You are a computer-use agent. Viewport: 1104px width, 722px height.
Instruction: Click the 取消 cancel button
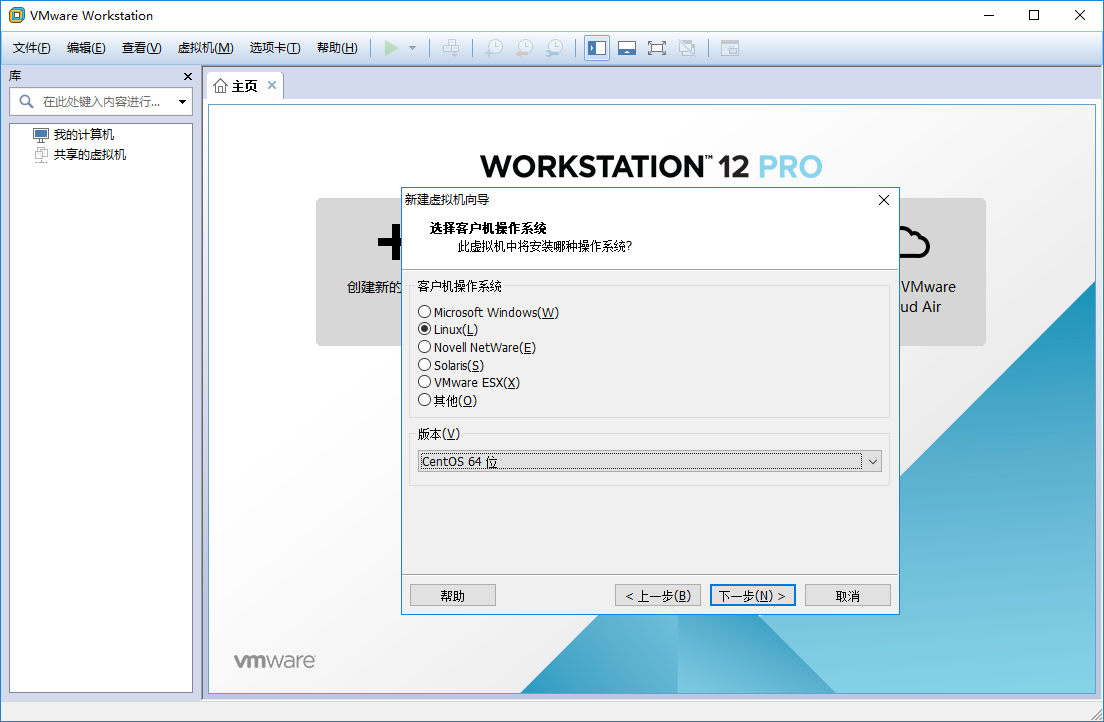(848, 595)
